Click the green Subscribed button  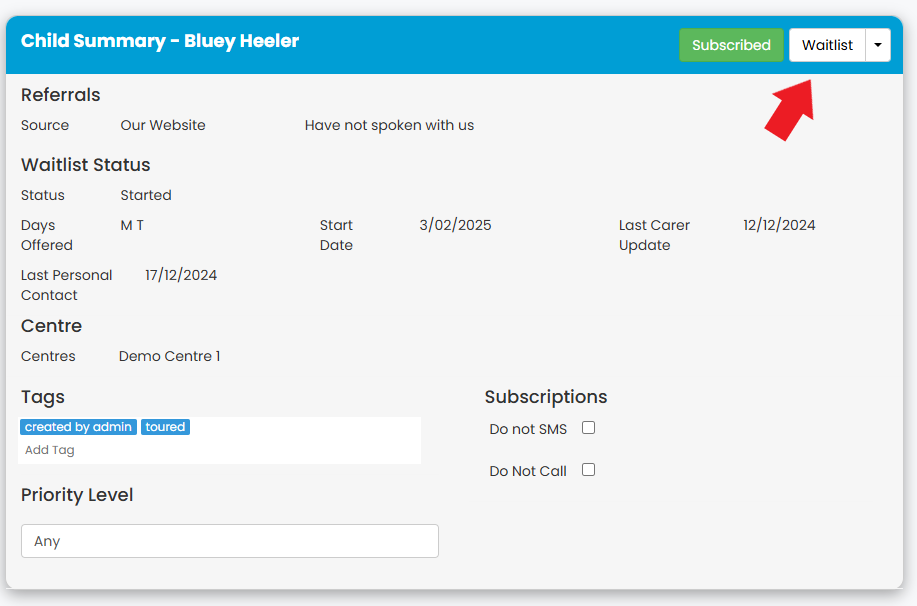tap(731, 45)
